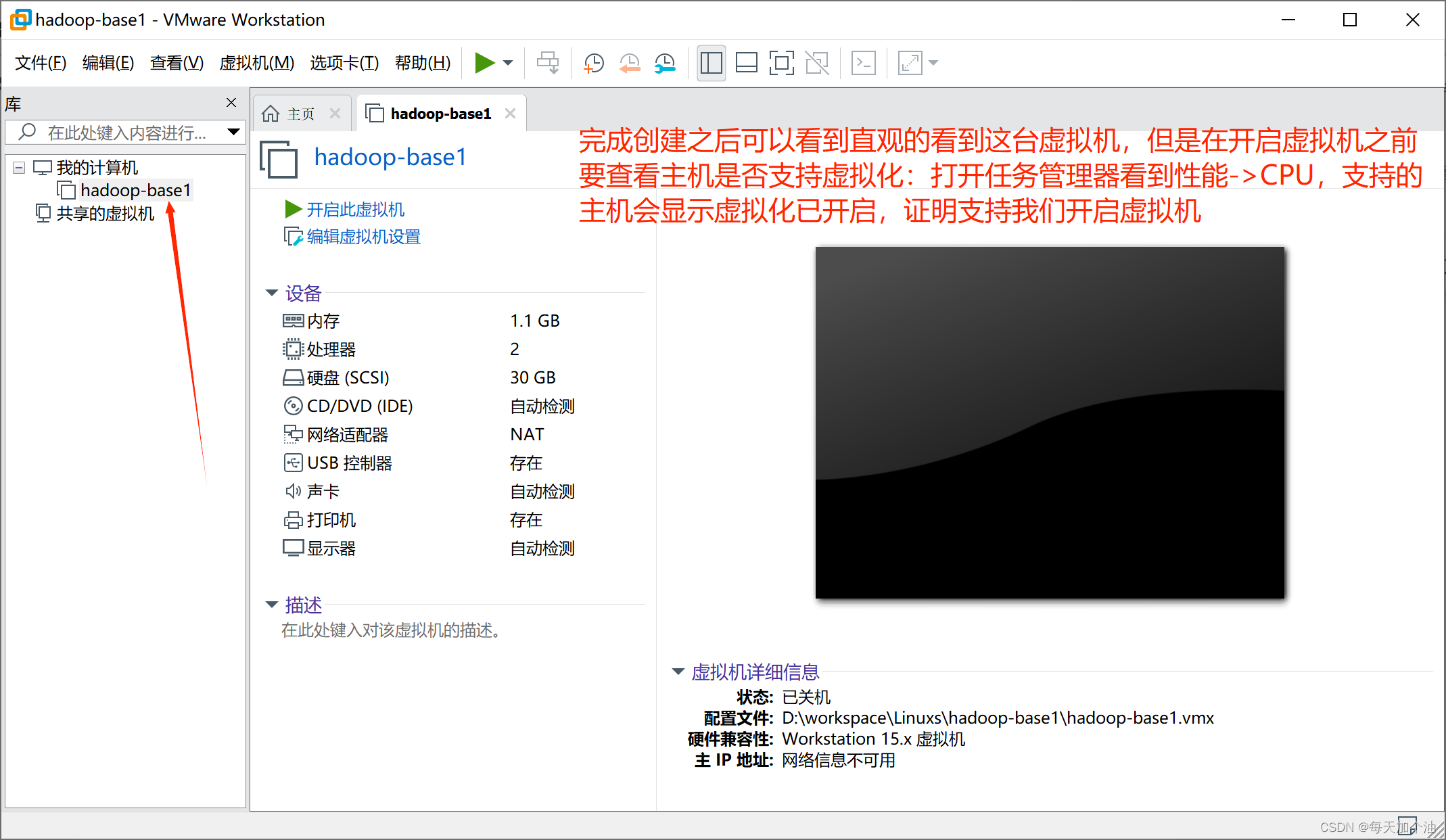Toggle the library panel visibility icon
The width and height of the screenshot is (1446, 840).
coord(711,62)
